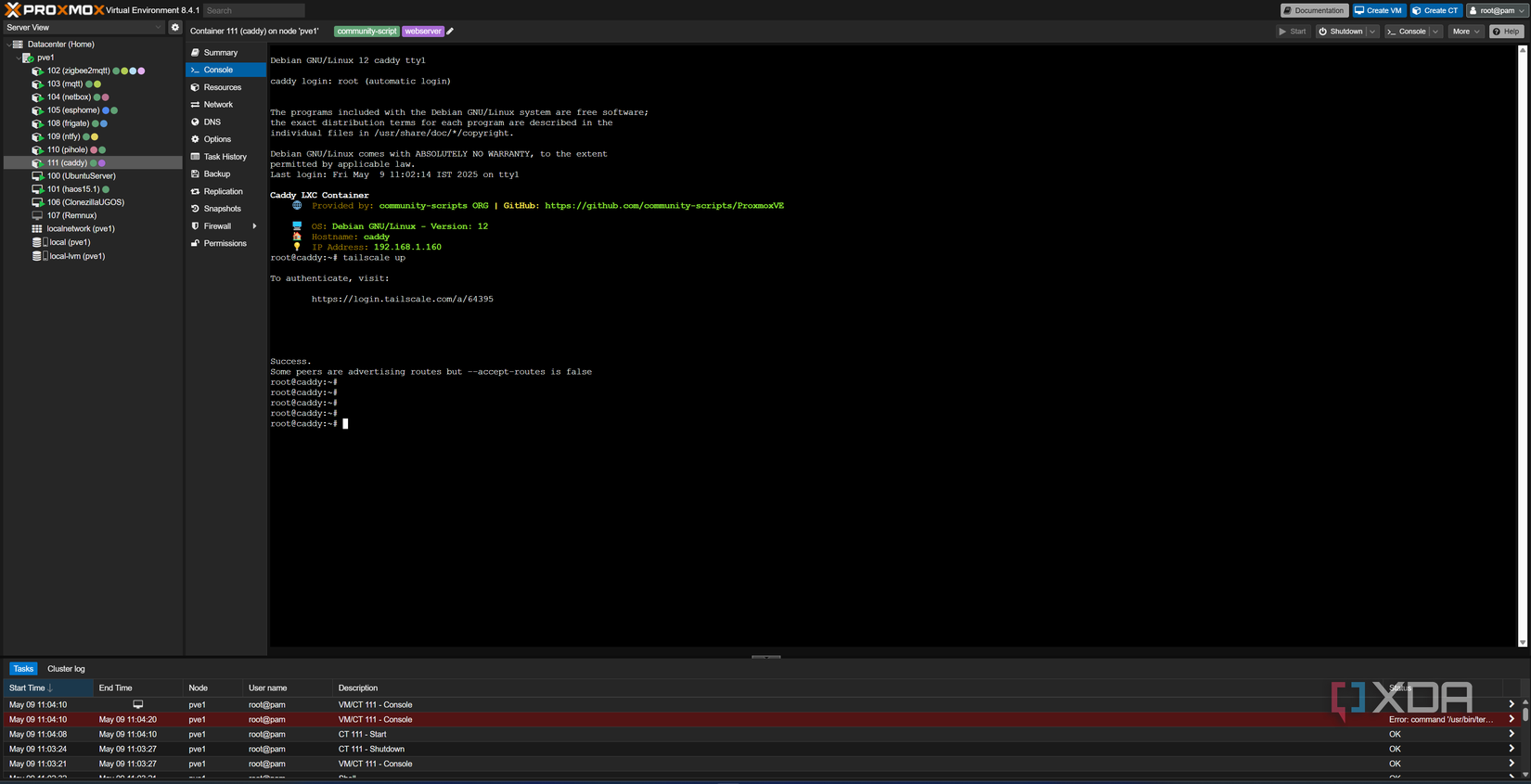
Task: Sort tasks by the Start Time column
Action: [48, 688]
